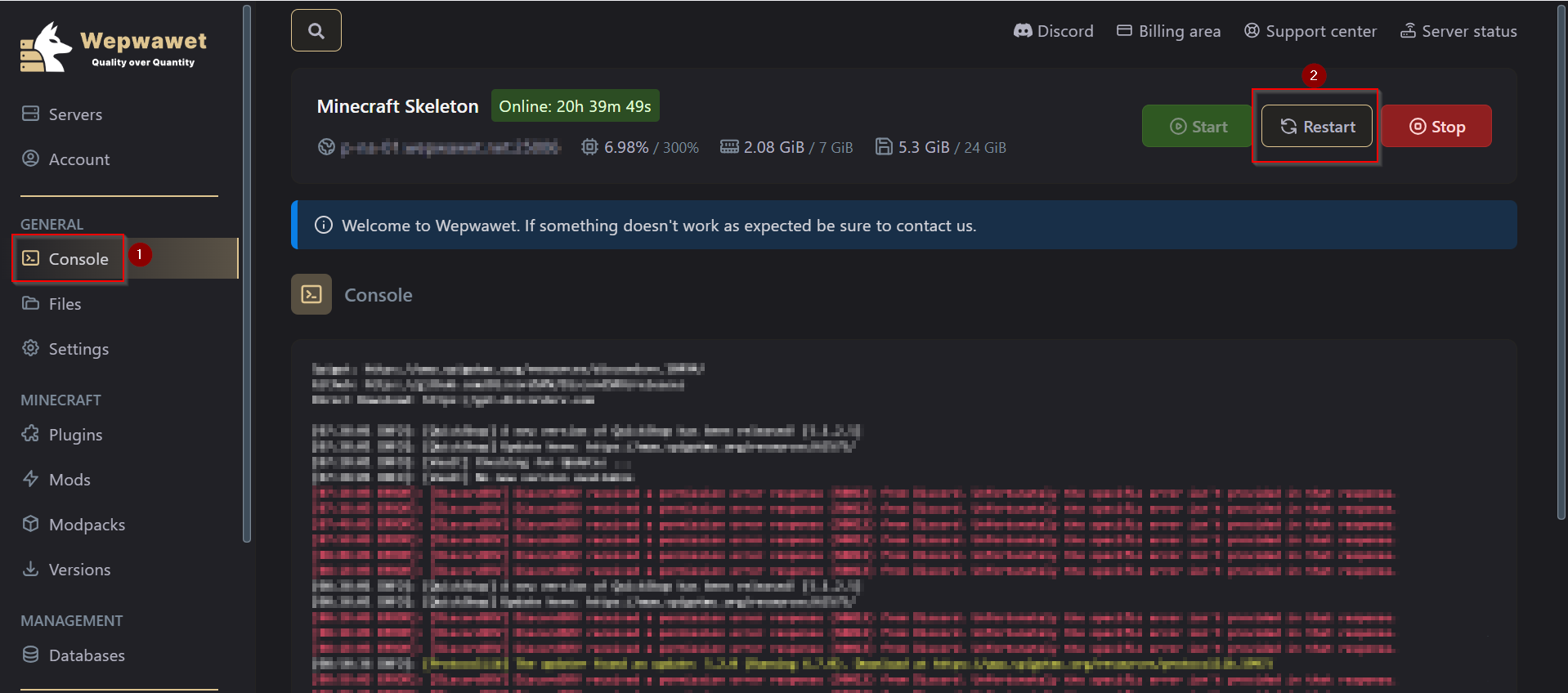Go to Billing area
This screenshot has height=693, width=1568.
(1168, 31)
